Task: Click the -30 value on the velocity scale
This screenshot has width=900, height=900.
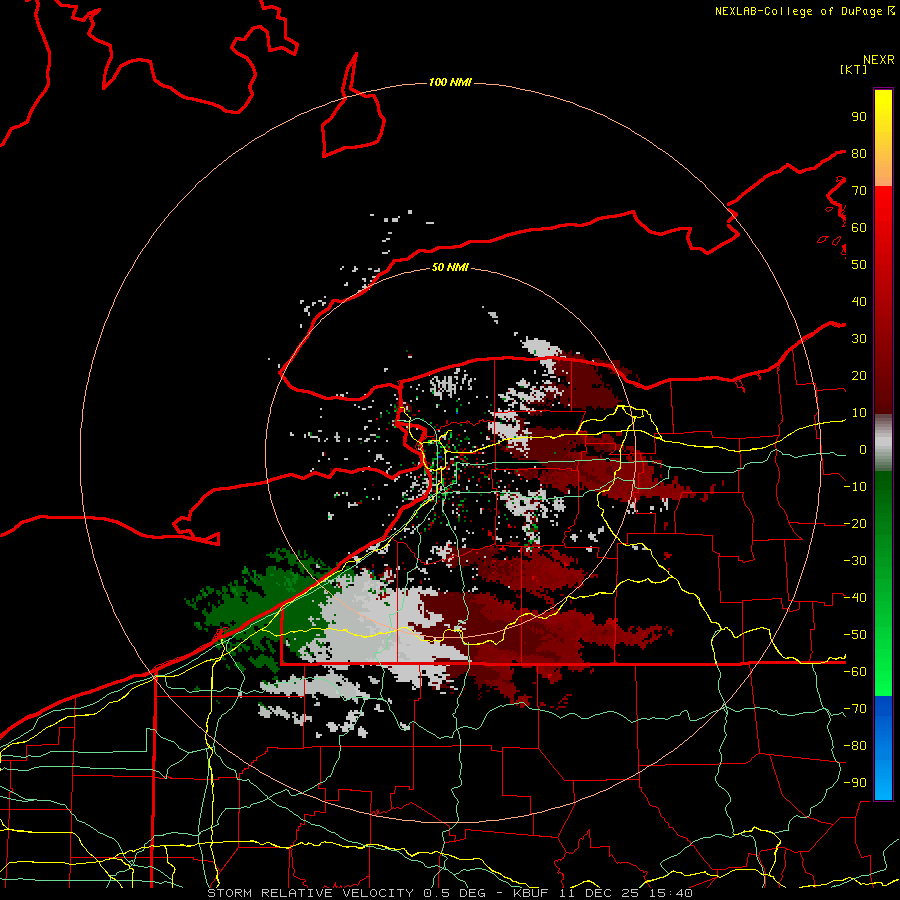Action: 855,561
